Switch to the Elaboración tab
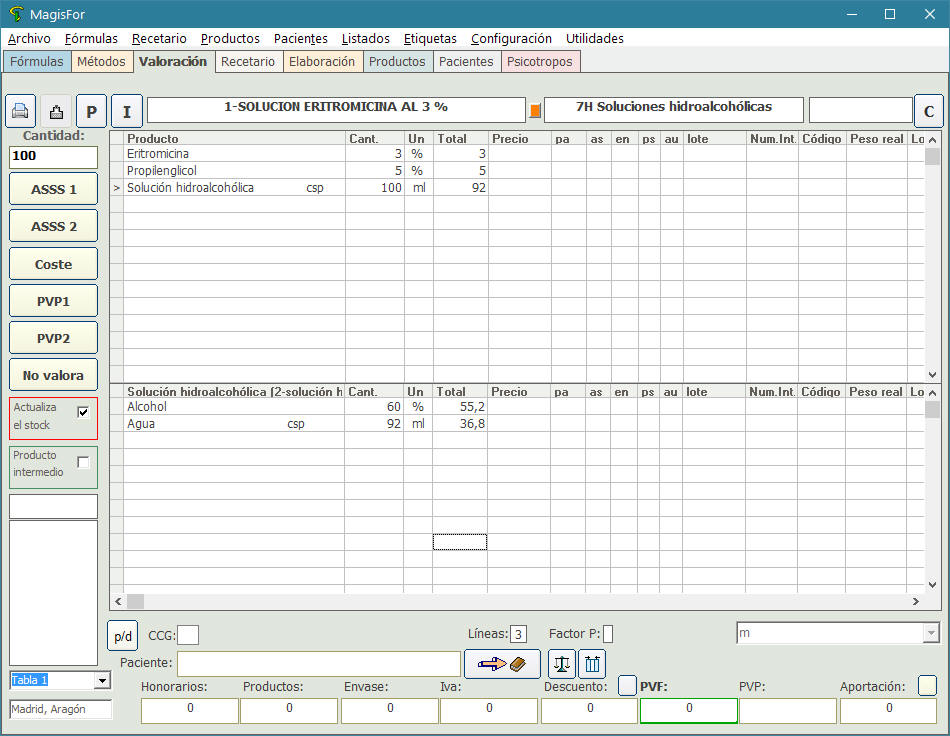This screenshot has height=736, width=950. (x=322, y=62)
